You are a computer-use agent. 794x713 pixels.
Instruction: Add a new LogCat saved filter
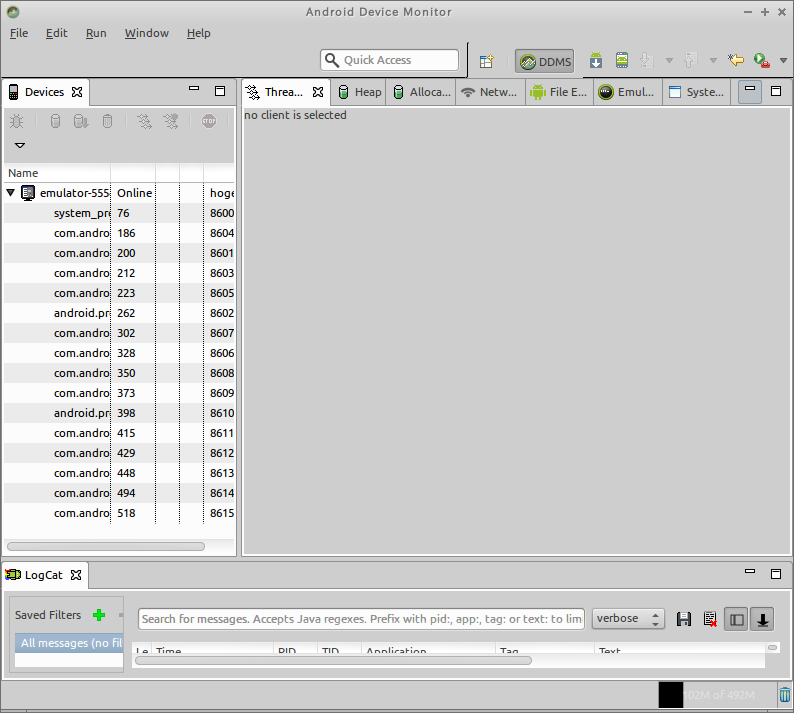coord(99,615)
